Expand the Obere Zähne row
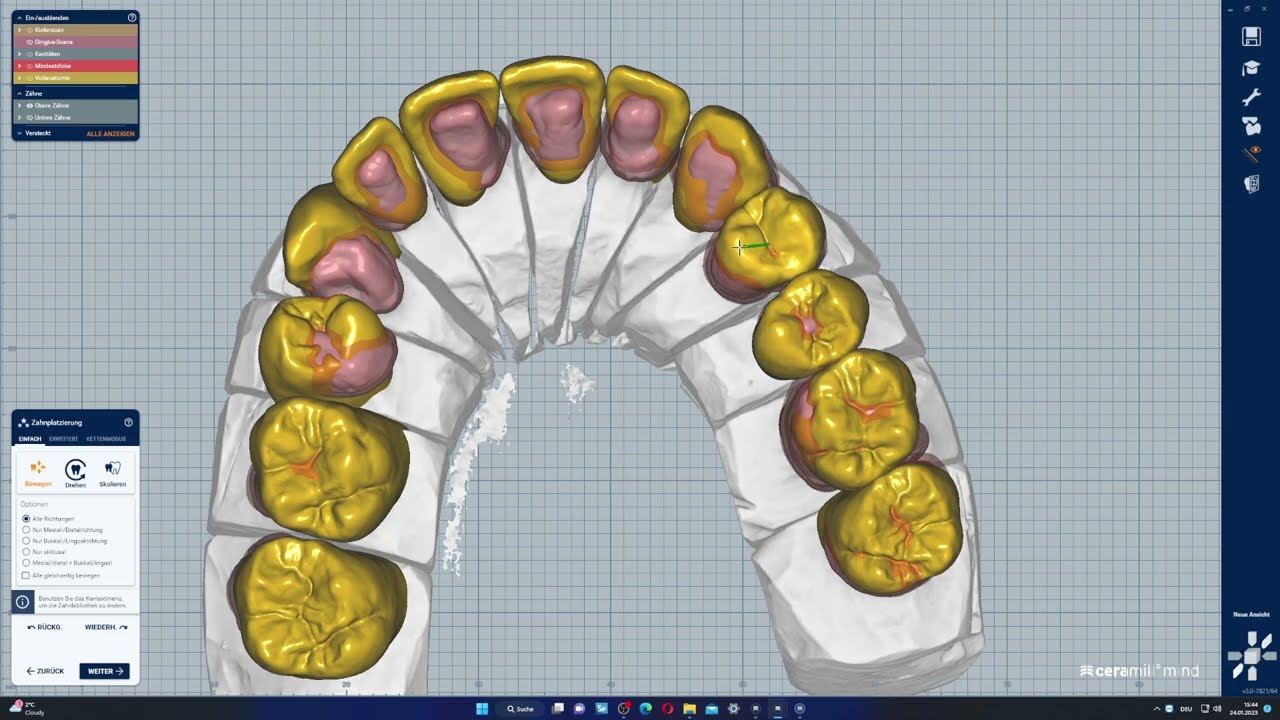 pyautogui.click(x=19, y=105)
